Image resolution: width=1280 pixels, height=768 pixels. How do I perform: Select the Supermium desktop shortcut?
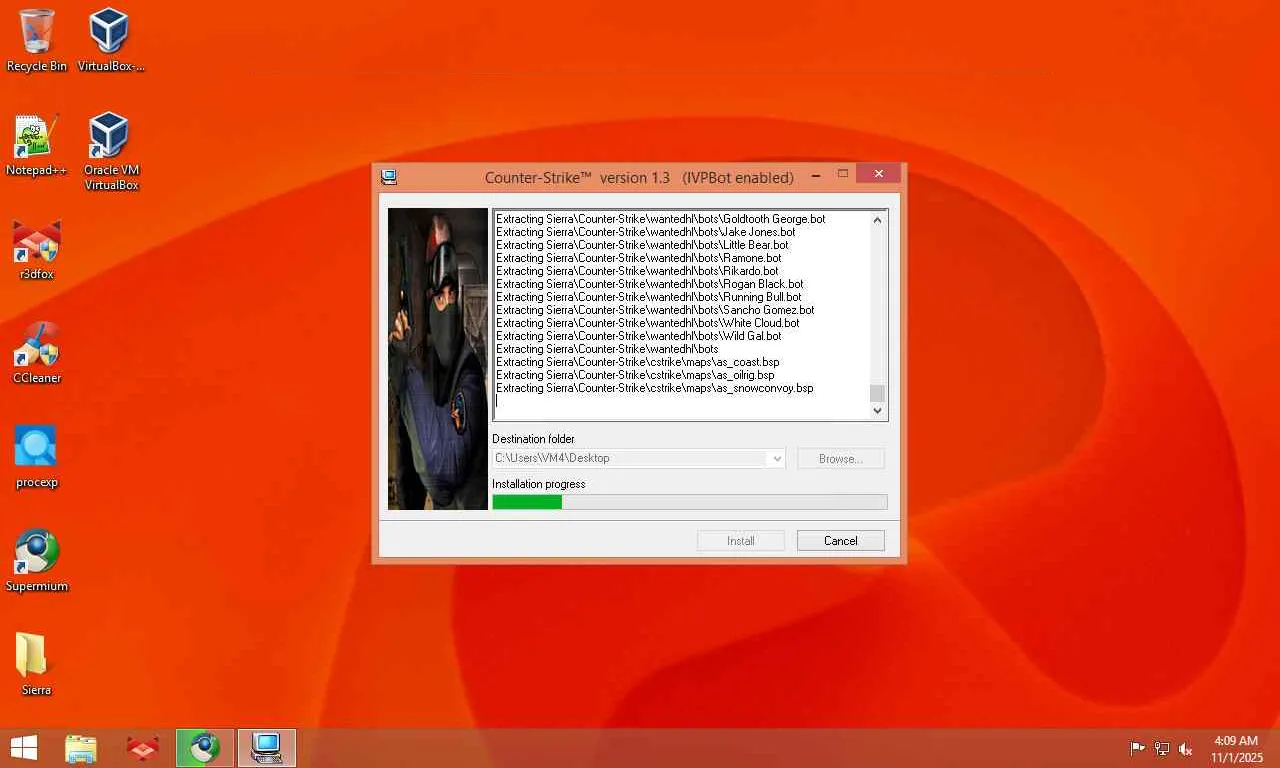[37, 561]
